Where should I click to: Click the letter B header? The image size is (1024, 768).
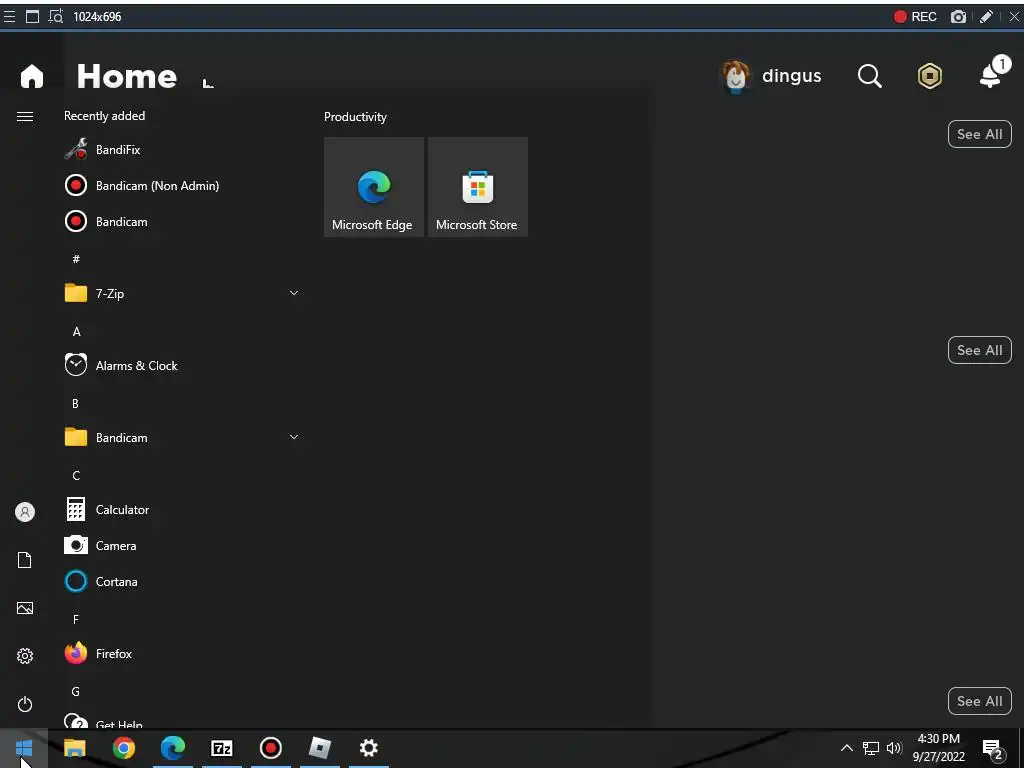(75, 404)
